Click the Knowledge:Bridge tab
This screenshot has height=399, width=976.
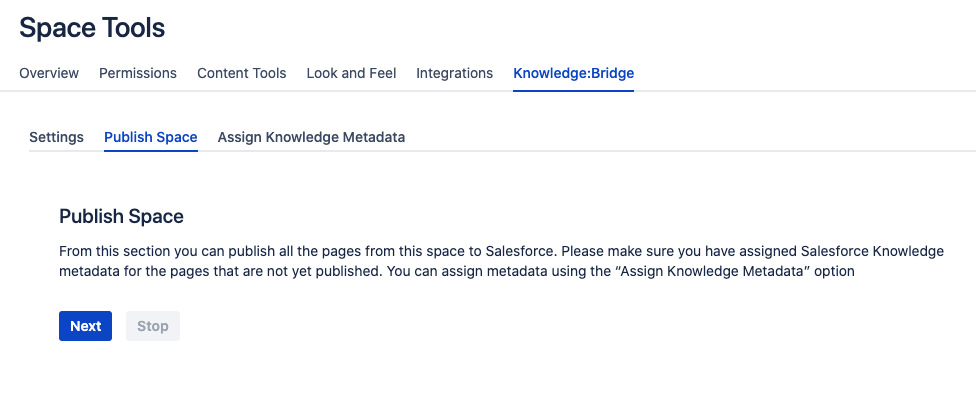(573, 73)
